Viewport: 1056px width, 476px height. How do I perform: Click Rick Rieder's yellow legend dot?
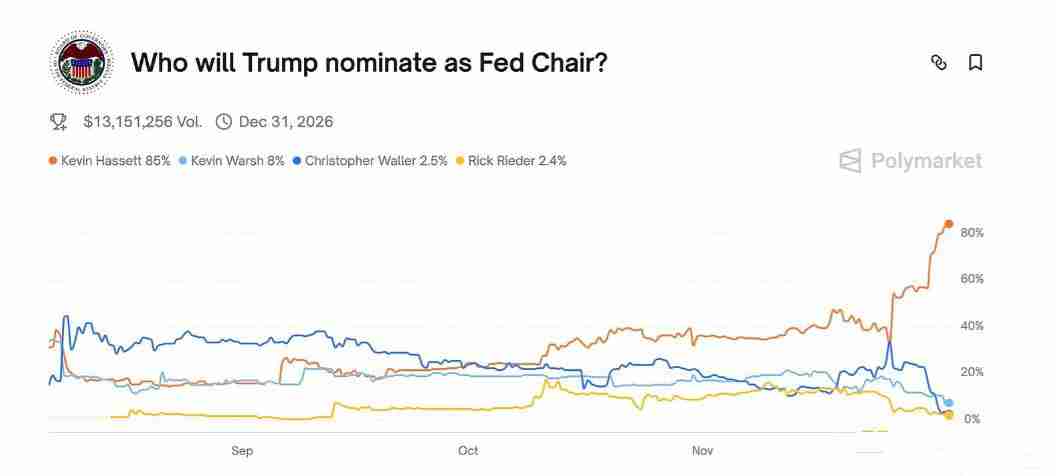460,161
